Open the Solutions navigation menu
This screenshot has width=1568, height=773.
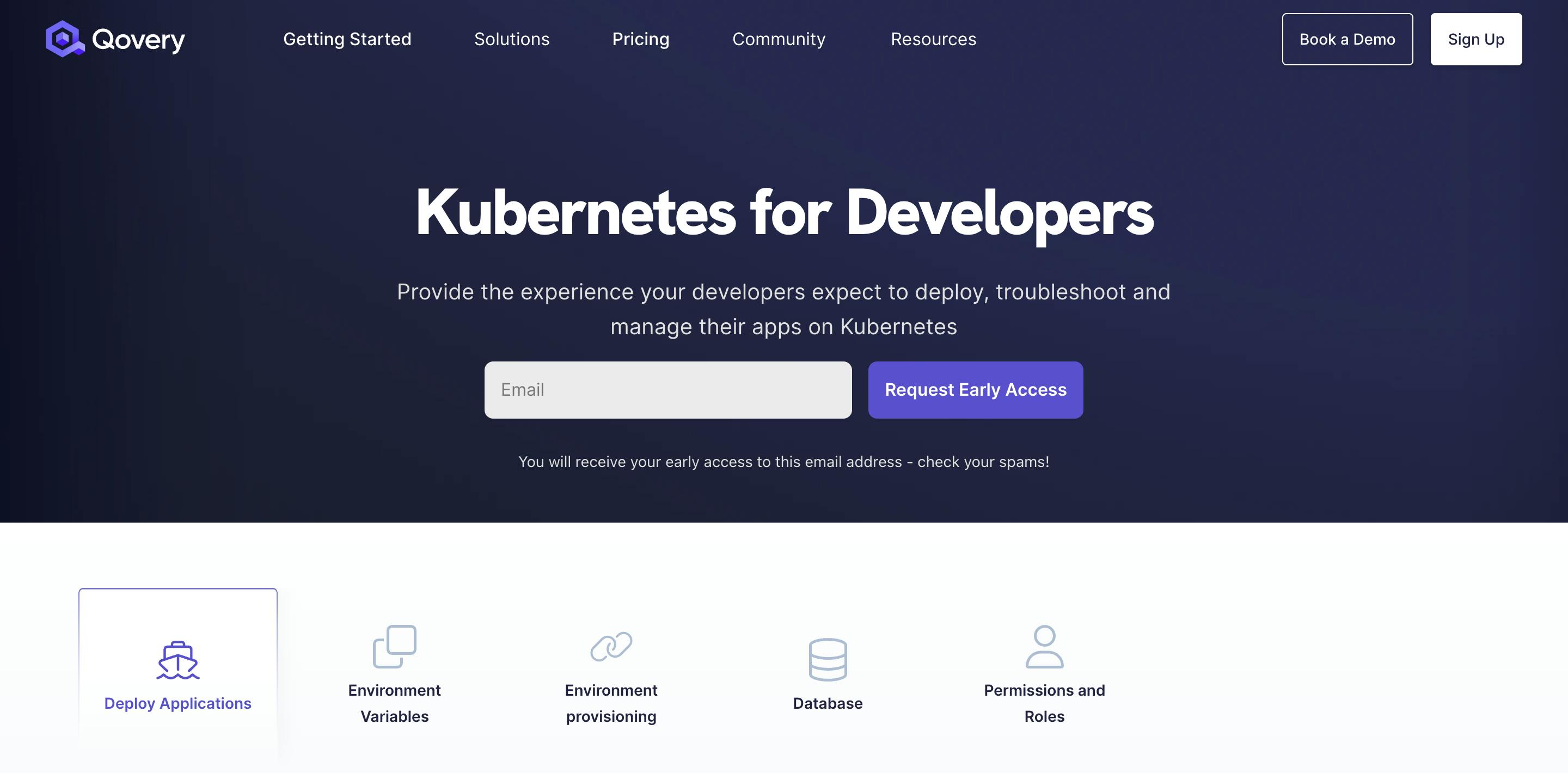pyautogui.click(x=511, y=39)
